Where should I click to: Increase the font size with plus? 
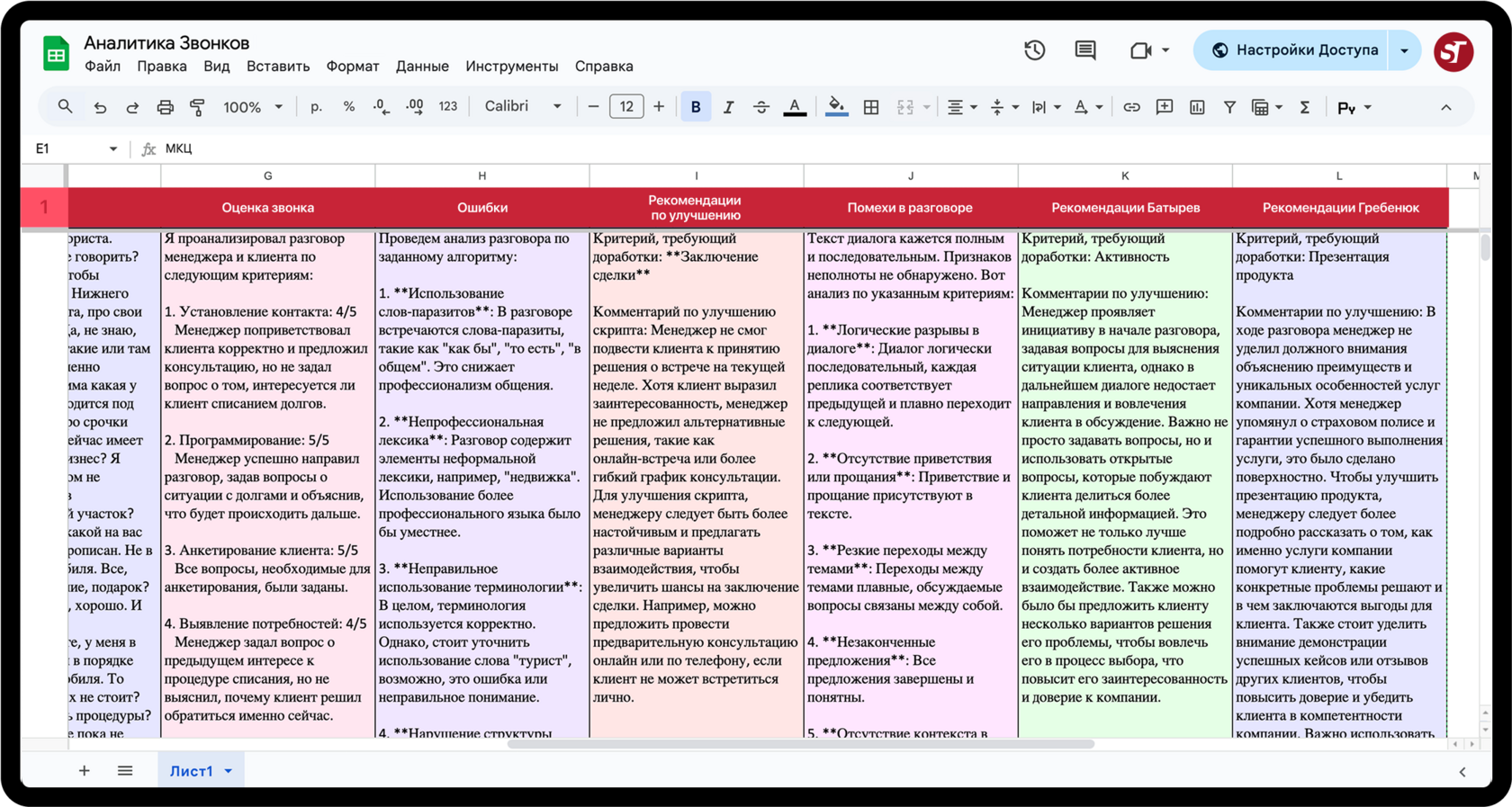659,107
